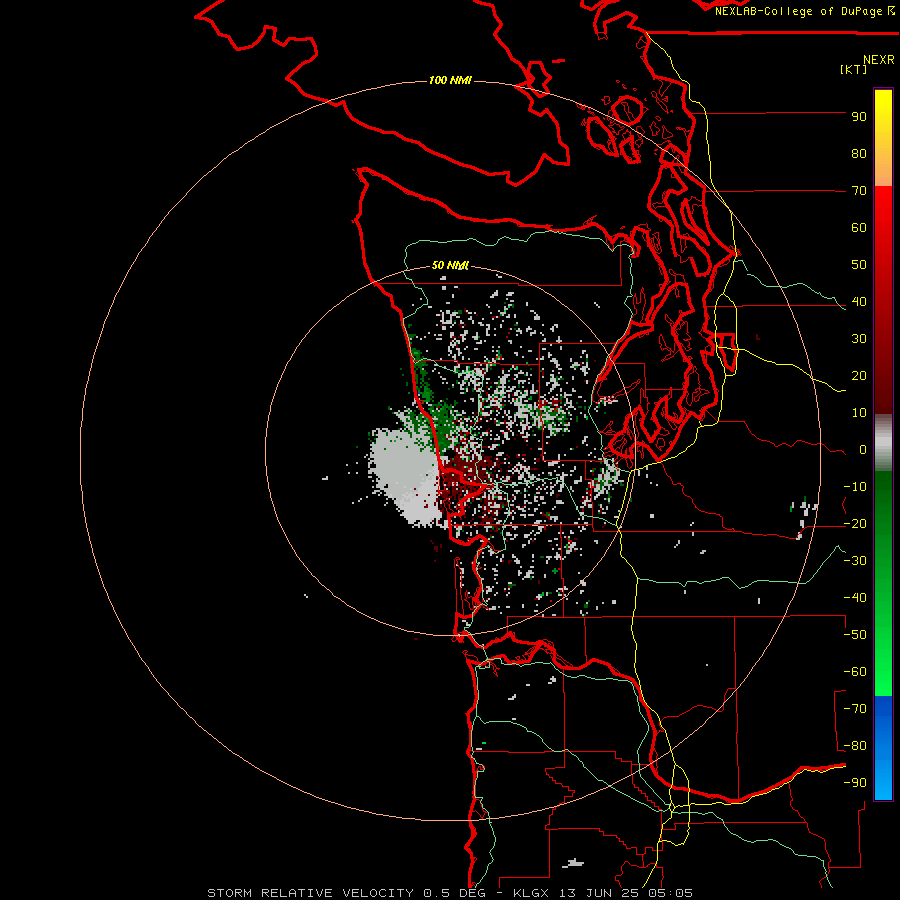Click the blue bottom section of color bar
The height and width of the screenshot is (900, 900).
point(883,748)
